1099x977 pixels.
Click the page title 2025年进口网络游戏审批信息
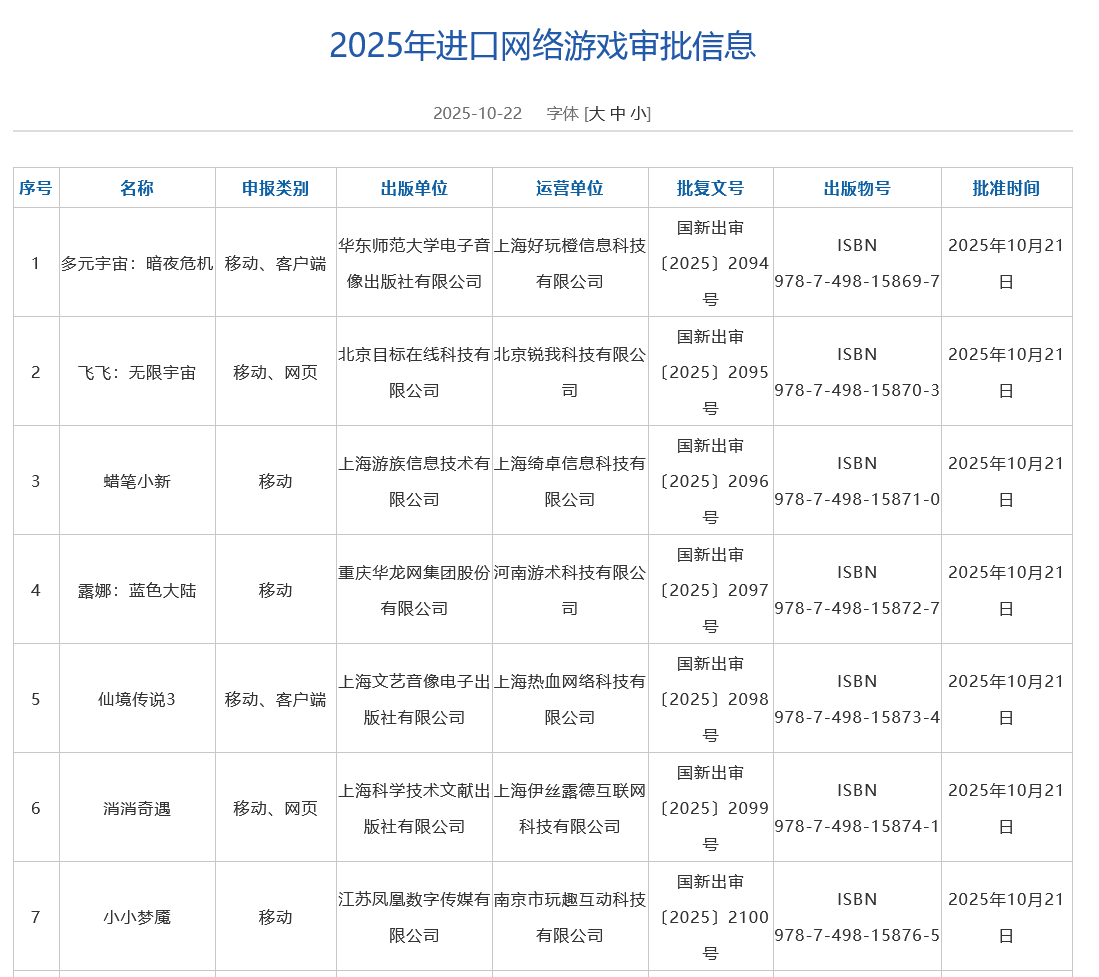542,46
